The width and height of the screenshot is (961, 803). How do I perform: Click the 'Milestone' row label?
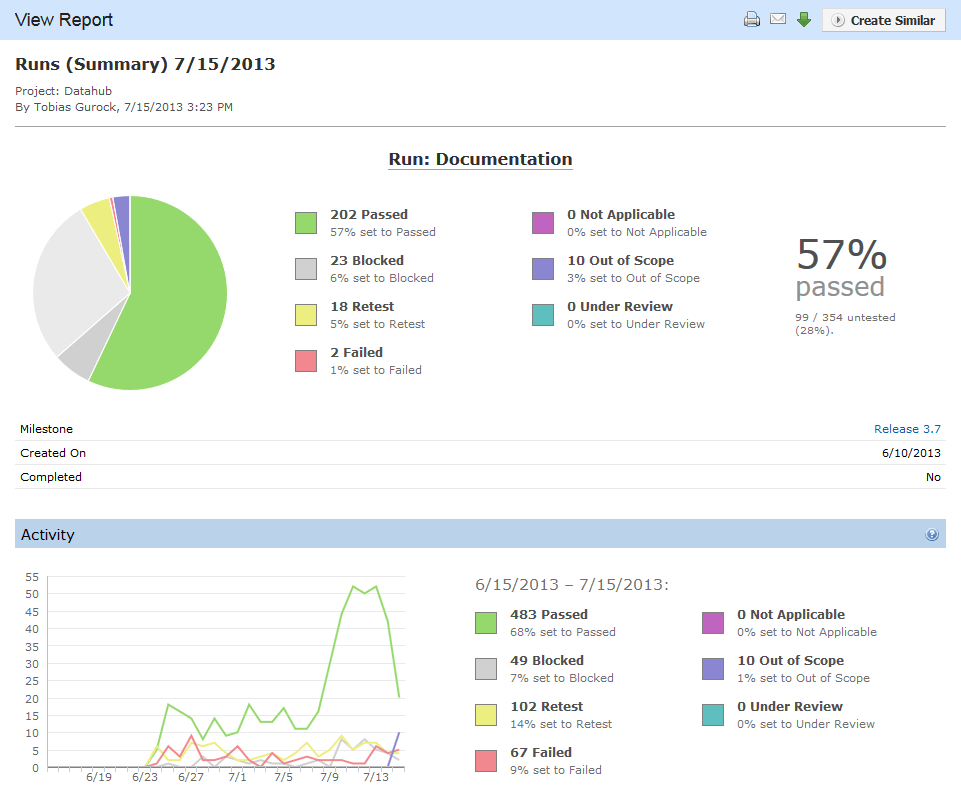pyautogui.click(x=47, y=429)
